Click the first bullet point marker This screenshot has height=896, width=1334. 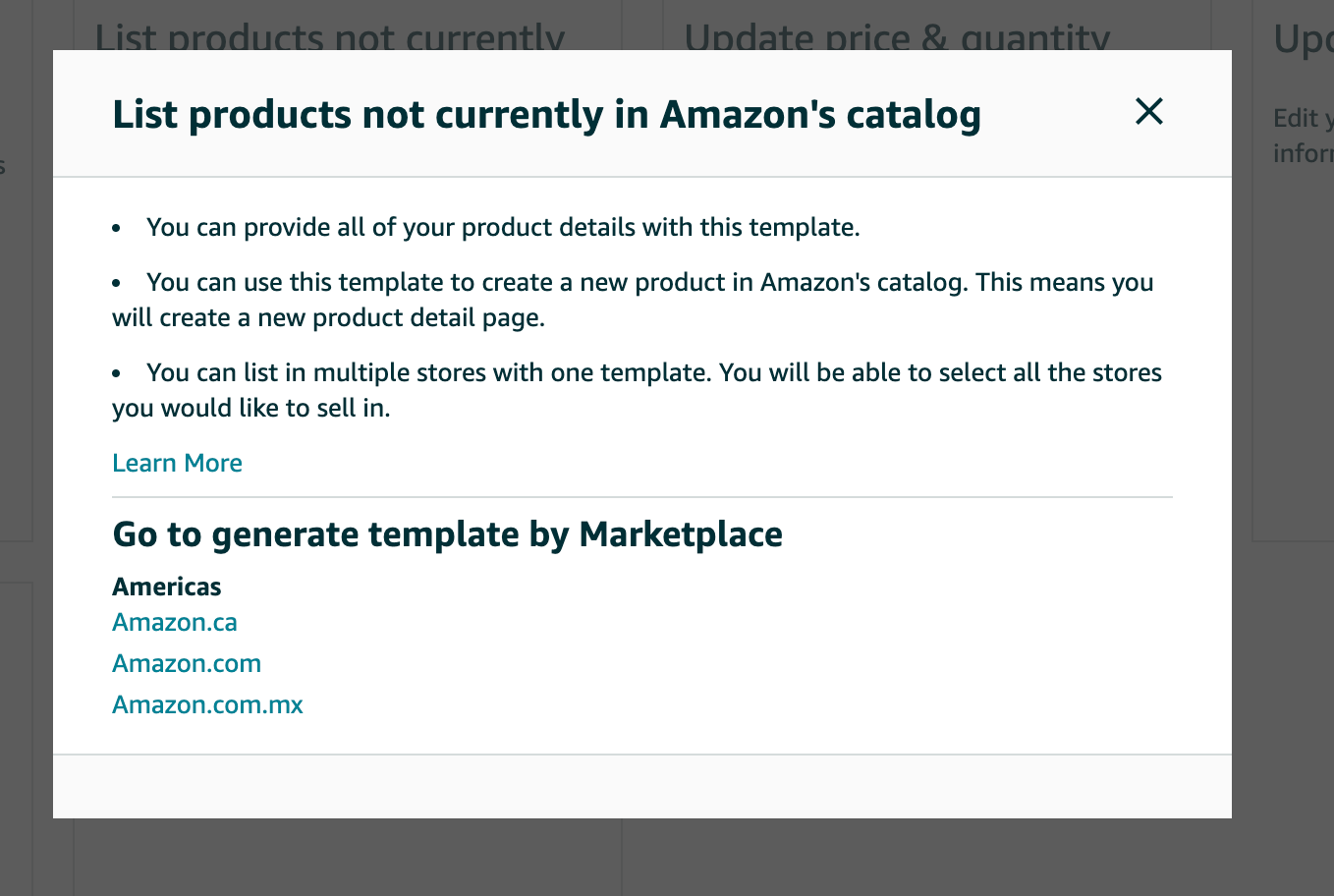116,228
